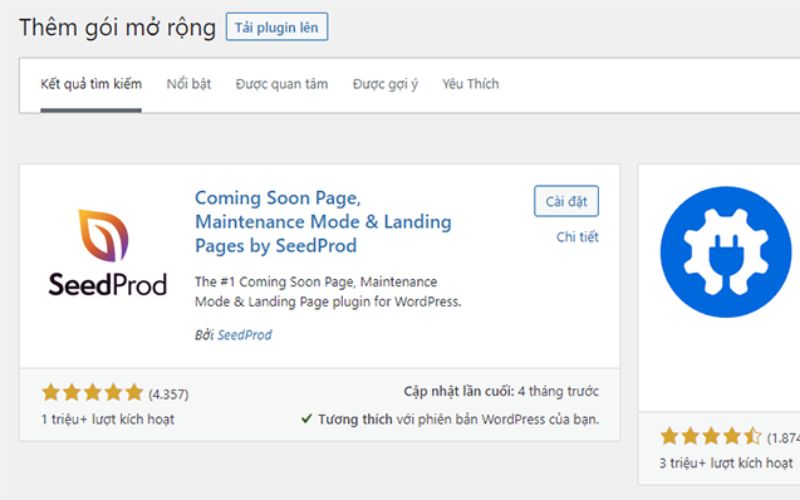
Task: Click the 3 triệu+ lượt kích hoạt text
Action: tap(726, 463)
